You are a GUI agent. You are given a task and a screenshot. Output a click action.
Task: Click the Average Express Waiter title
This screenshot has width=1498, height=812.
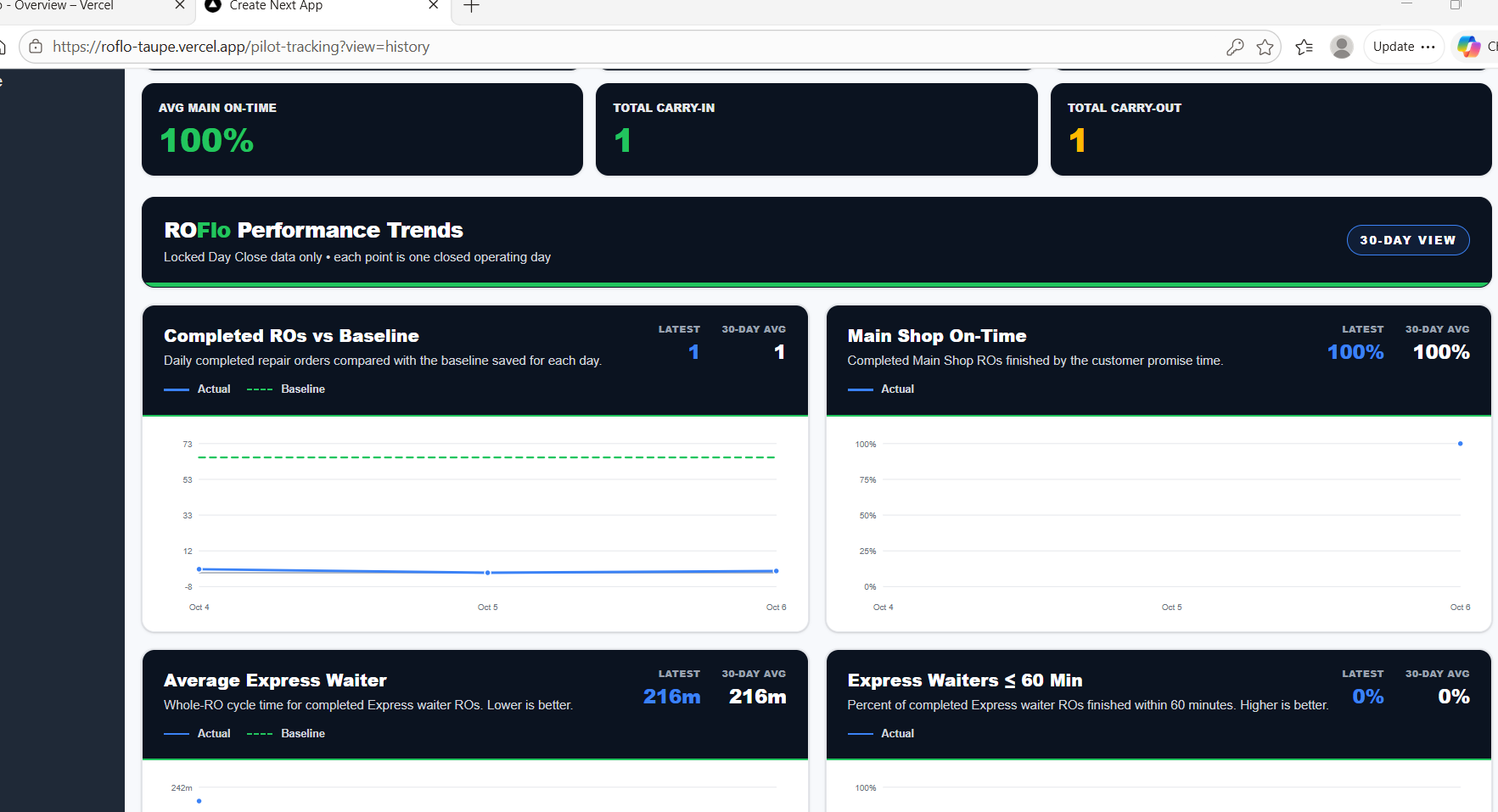275,680
